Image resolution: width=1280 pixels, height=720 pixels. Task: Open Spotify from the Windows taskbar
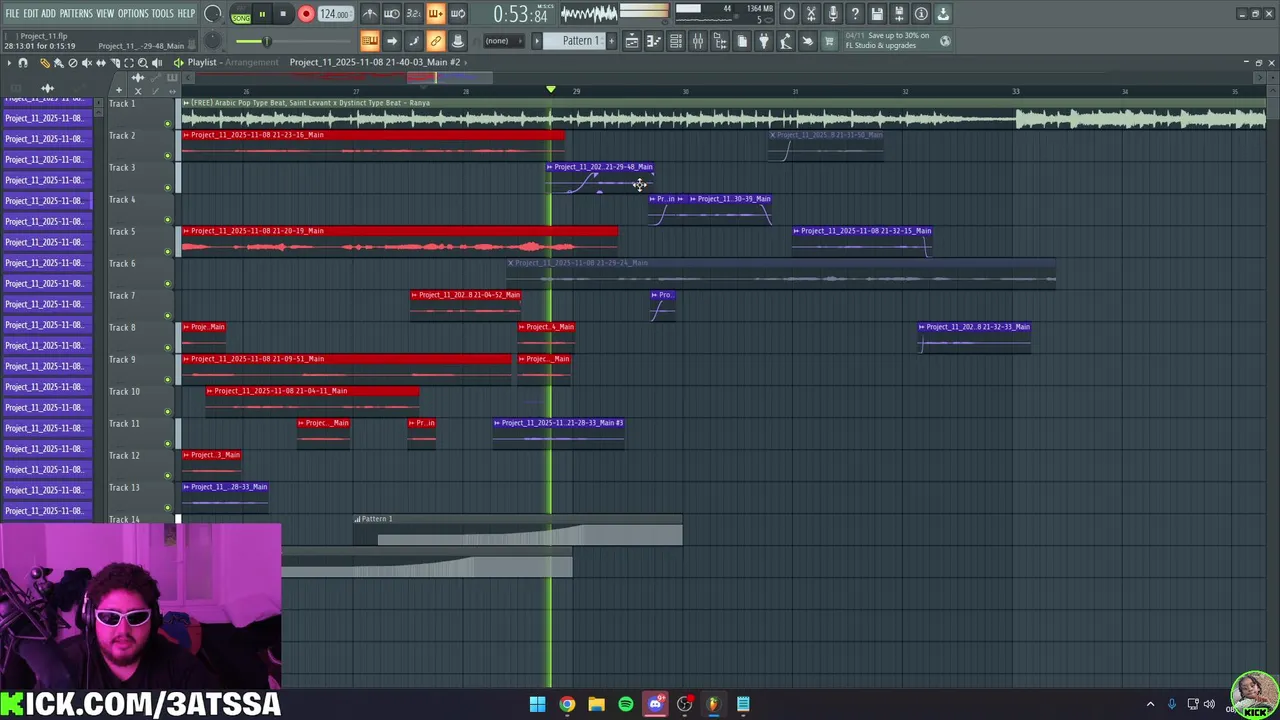[626, 704]
